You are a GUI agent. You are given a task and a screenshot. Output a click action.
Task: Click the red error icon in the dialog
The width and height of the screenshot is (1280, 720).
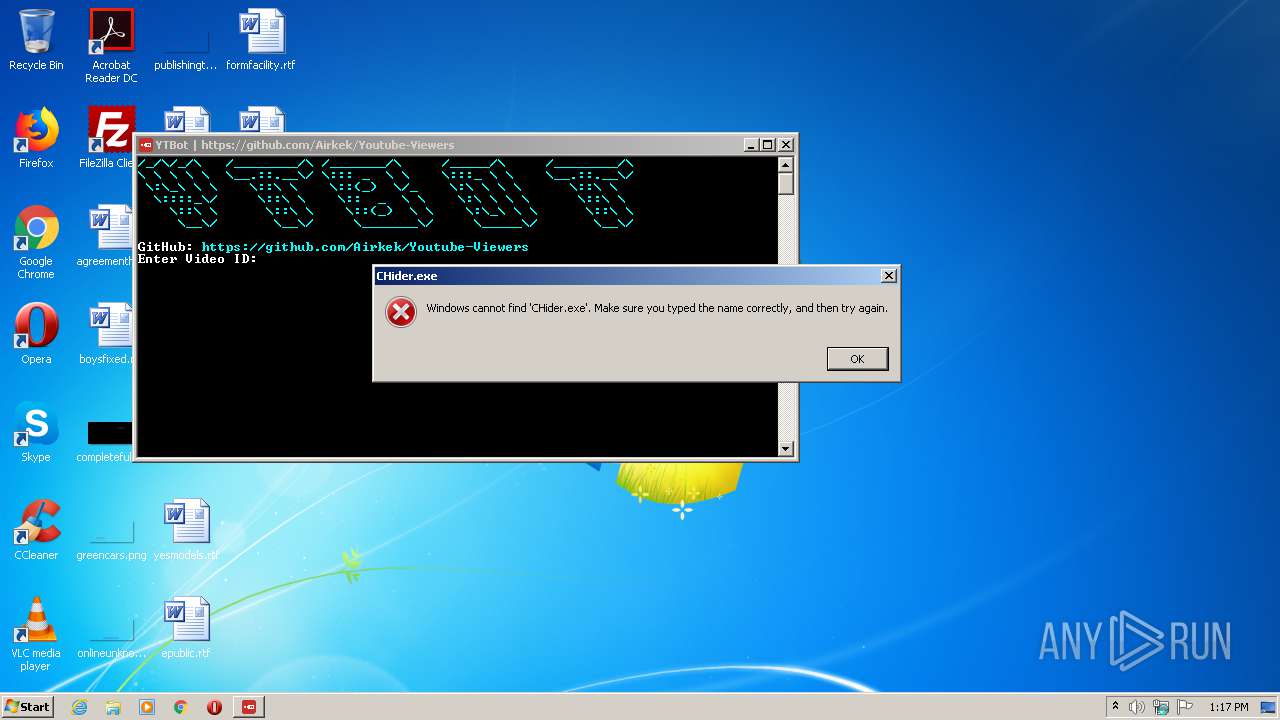click(401, 313)
